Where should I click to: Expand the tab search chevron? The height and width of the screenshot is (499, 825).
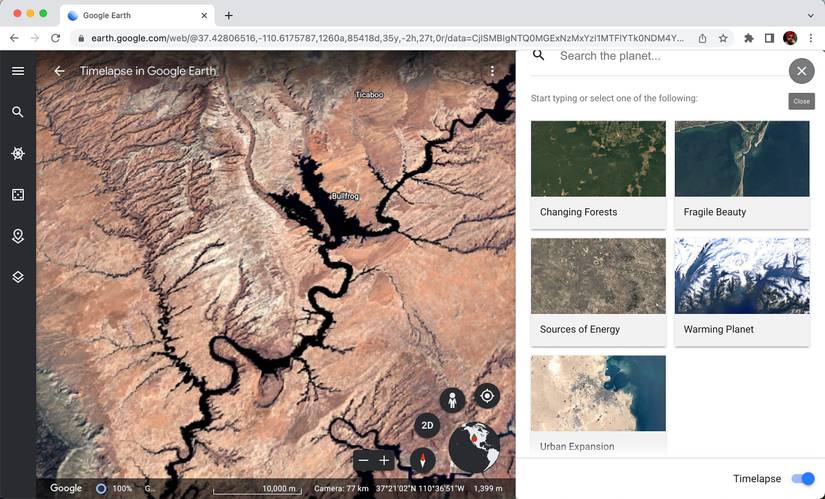click(810, 15)
